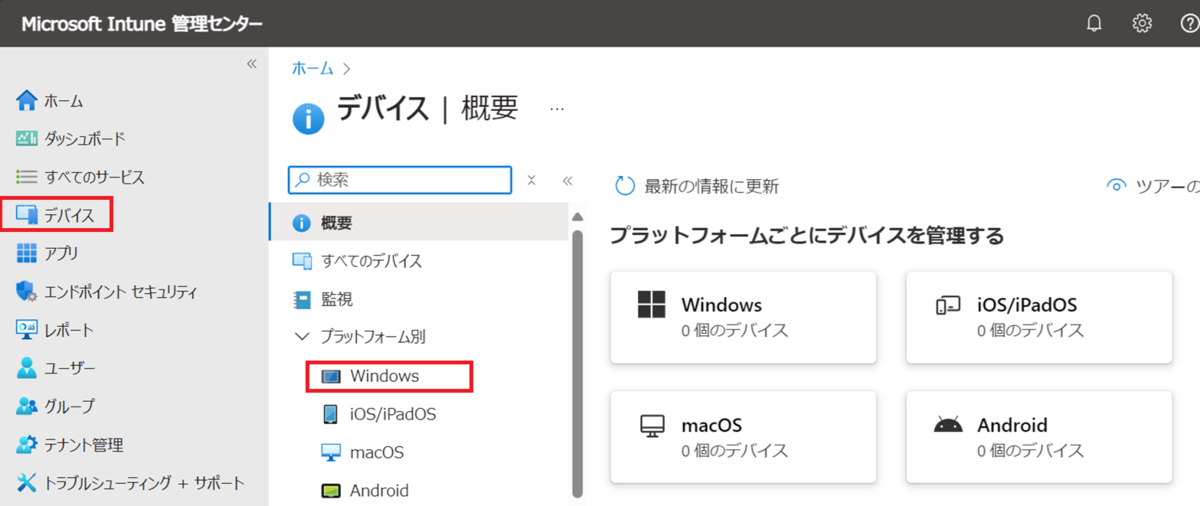Collapse the devices submenu with double chevron

[x=567, y=180]
